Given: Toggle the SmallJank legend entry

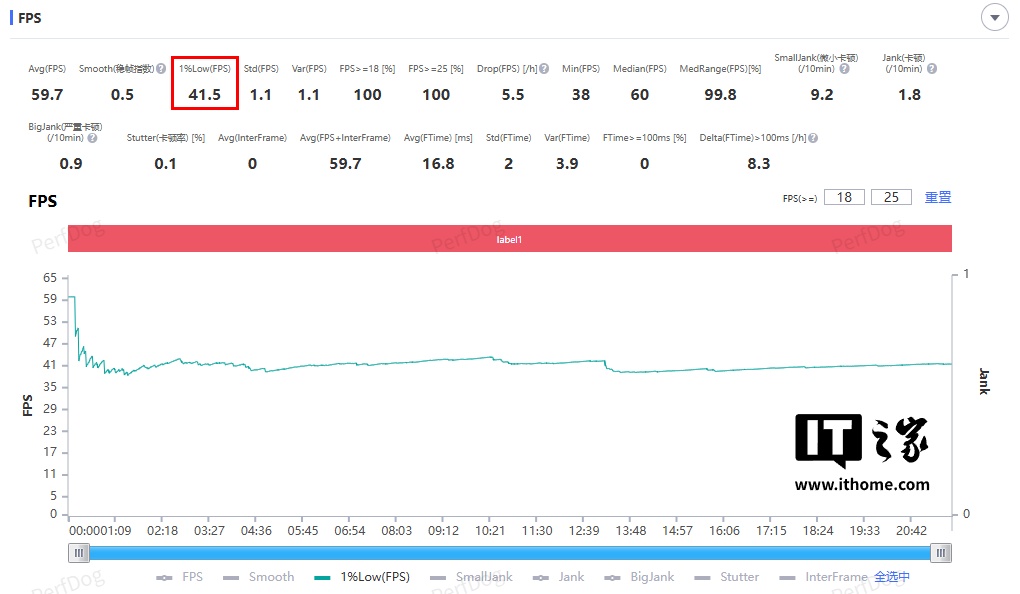Looking at the screenshot, I should tap(473, 577).
